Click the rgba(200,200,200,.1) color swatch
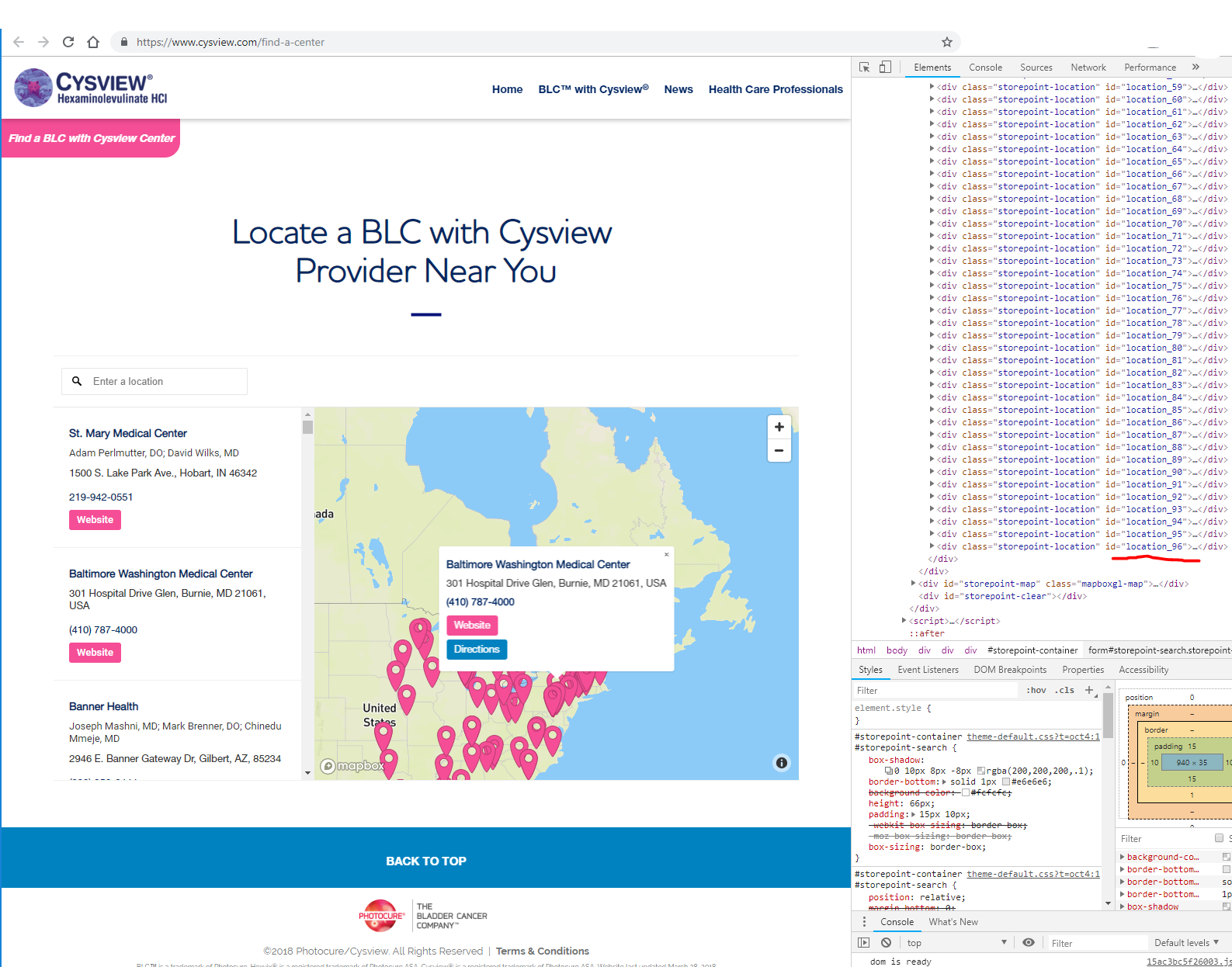1232x967 pixels. coord(981,771)
